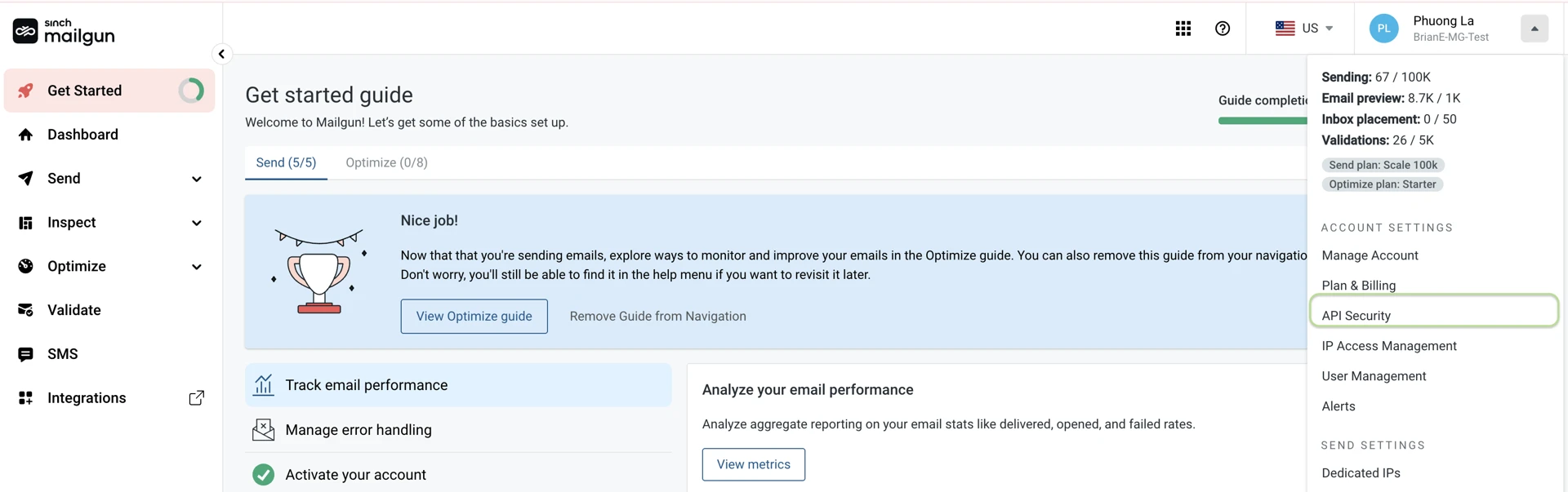Image resolution: width=1568 pixels, height=492 pixels.
Task: Open the US region dropdown
Action: click(x=1304, y=29)
